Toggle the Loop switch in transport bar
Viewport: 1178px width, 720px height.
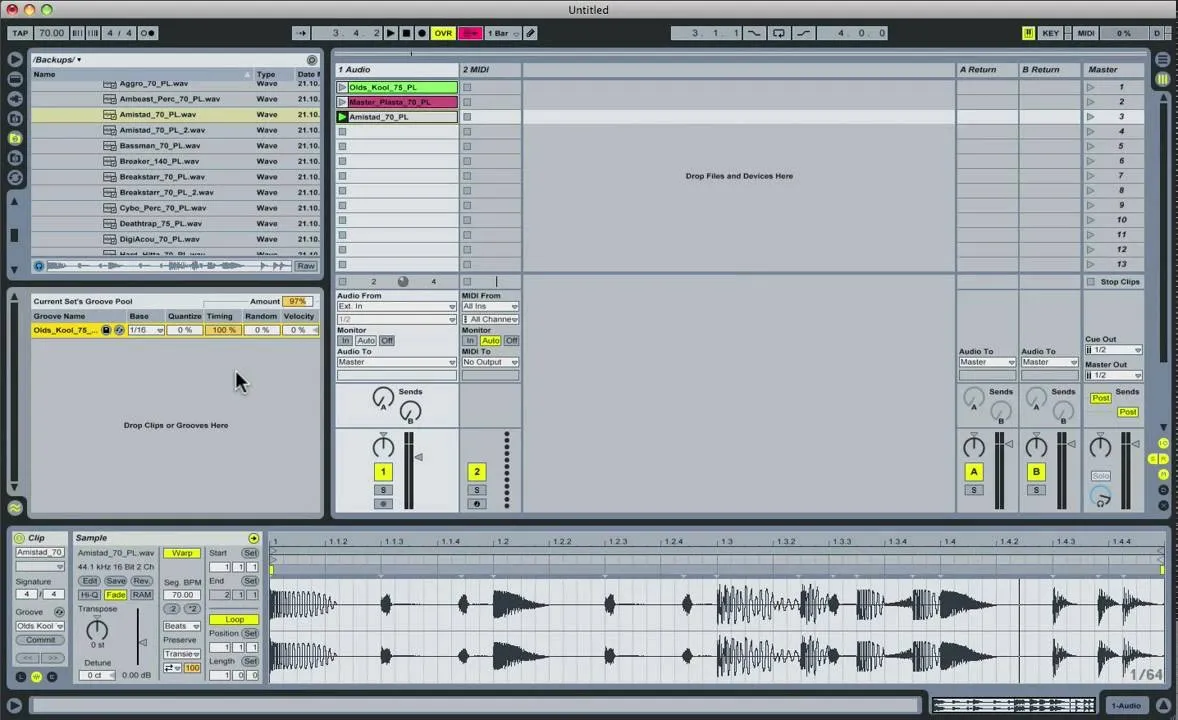click(779, 33)
